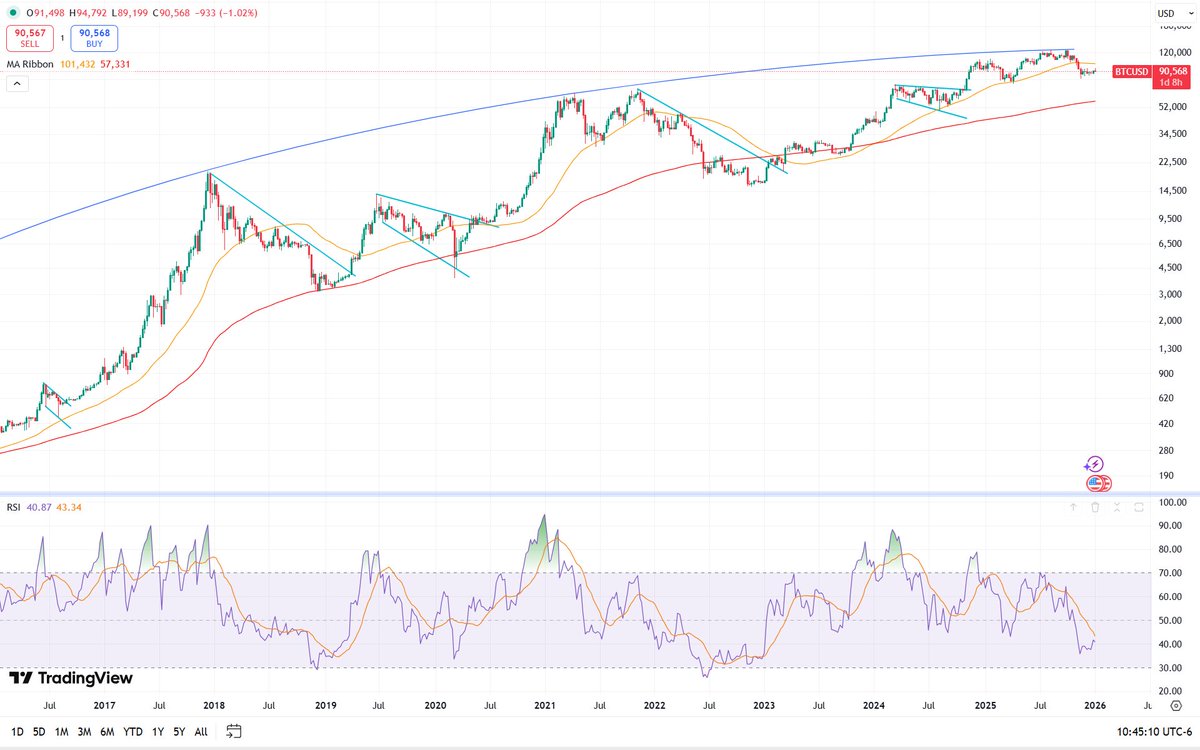Click the 90,568 BUY button
Viewport: 1200px width, 750px height.
pos(93,38)
